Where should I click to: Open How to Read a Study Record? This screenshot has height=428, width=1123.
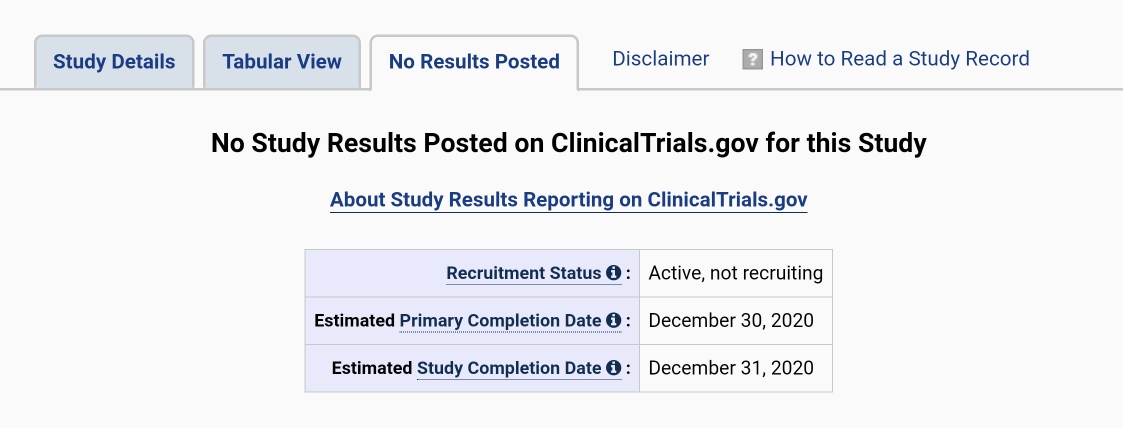[x=899, y=59]
